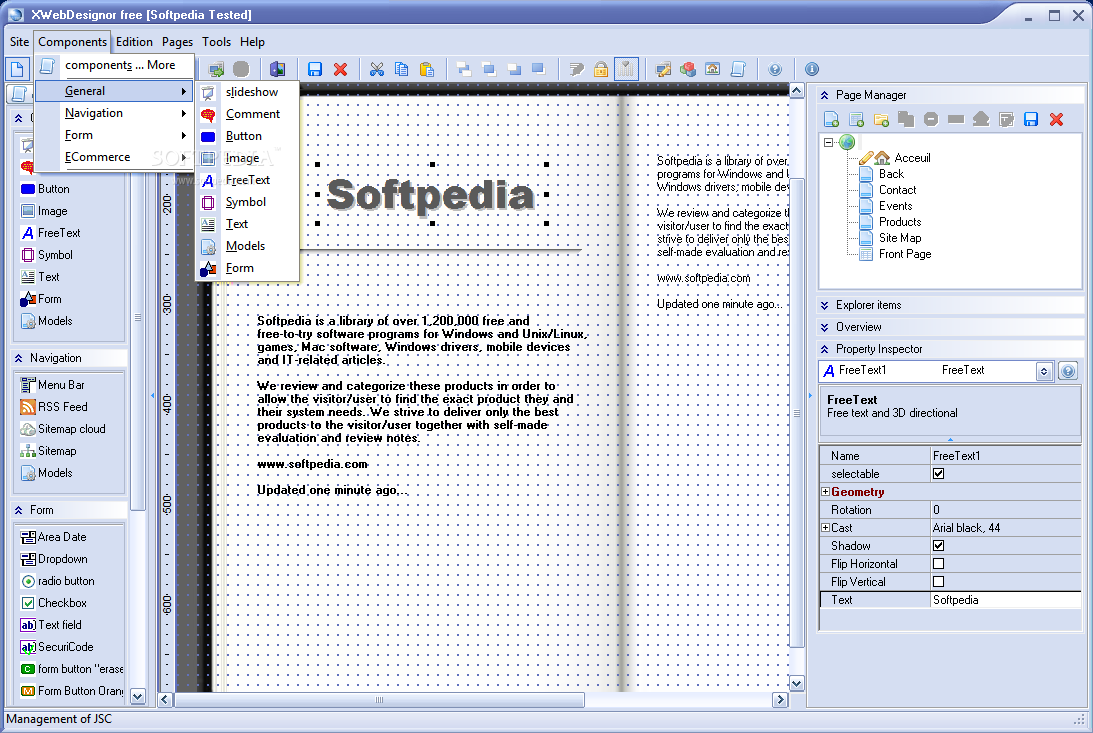
Task: Open the Site menu
Action: (20, 42)
